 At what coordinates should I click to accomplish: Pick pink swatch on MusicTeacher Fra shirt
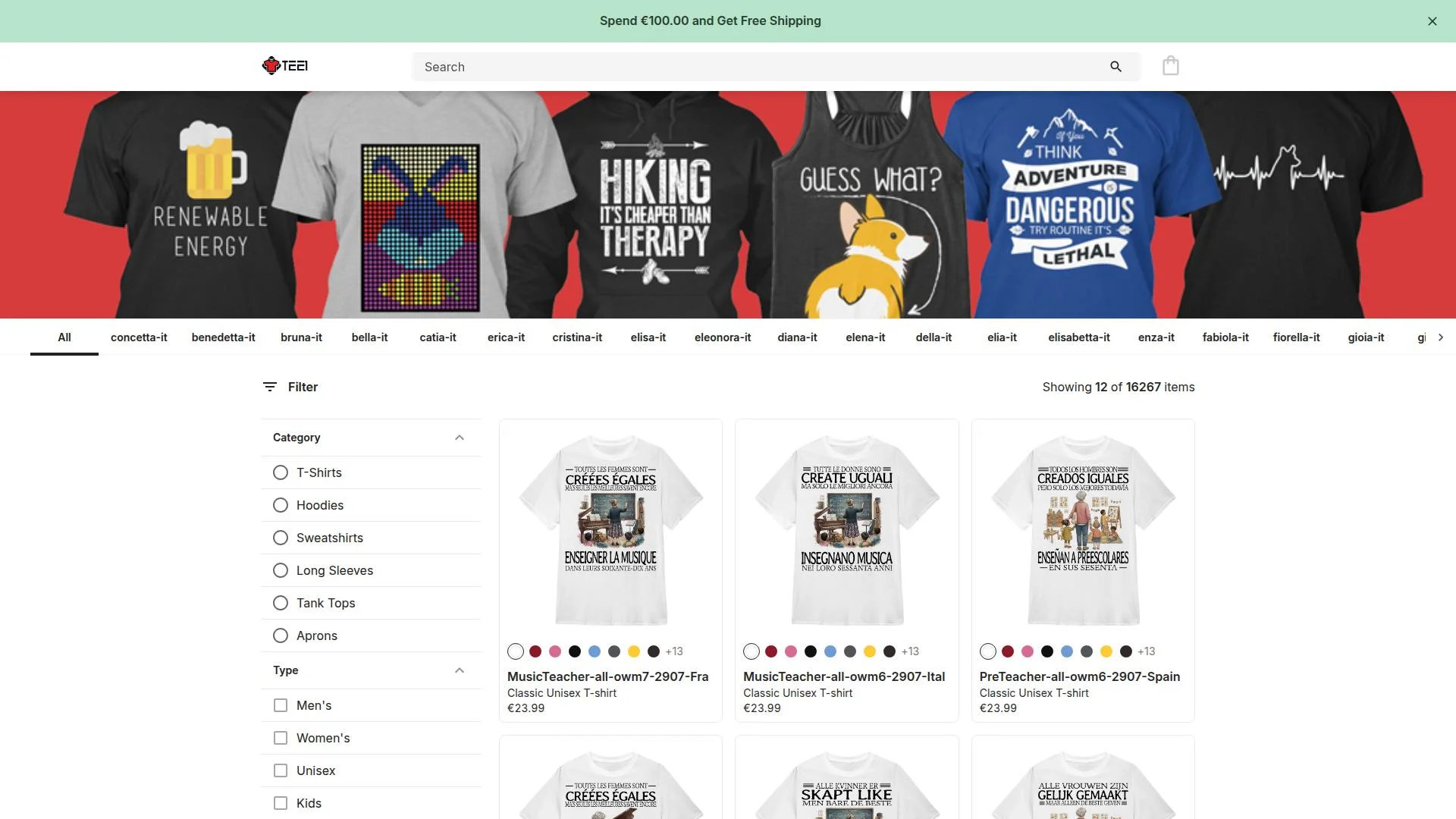pyautogui.click(x=555, y=651)
